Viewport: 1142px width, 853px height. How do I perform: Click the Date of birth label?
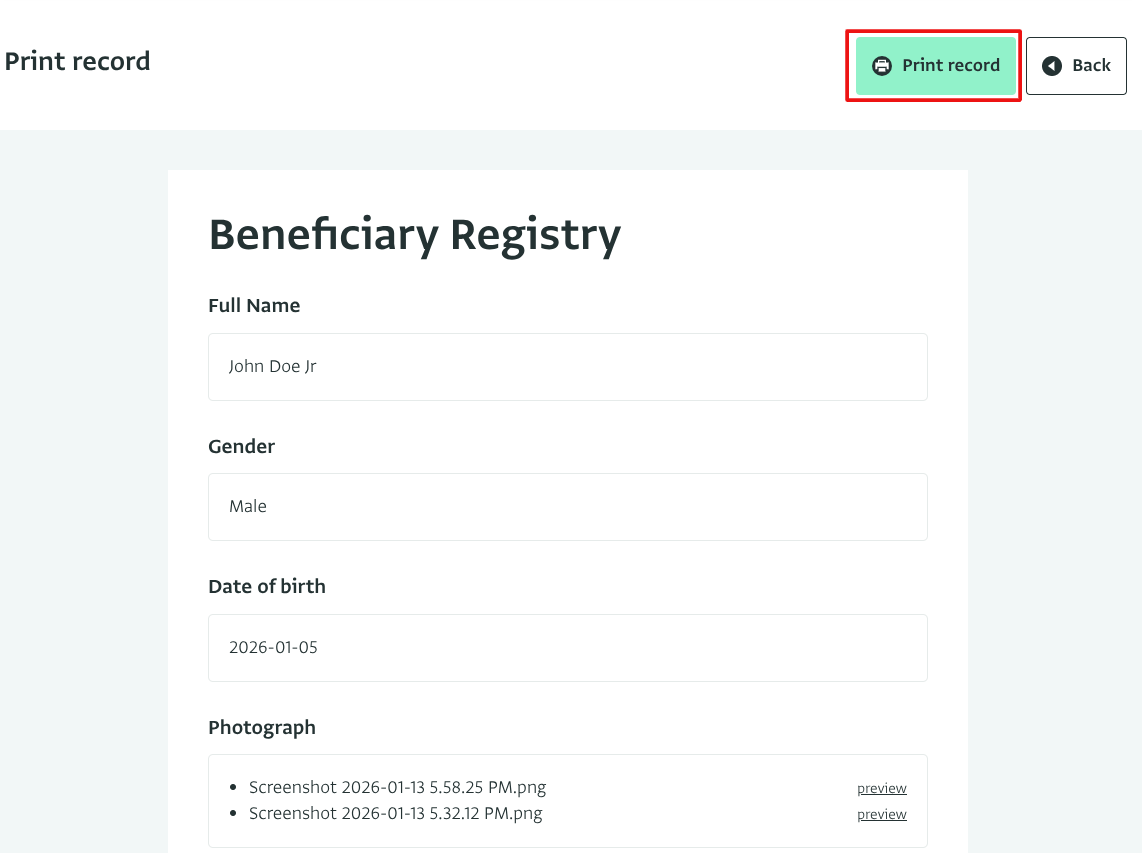point(267,587)
